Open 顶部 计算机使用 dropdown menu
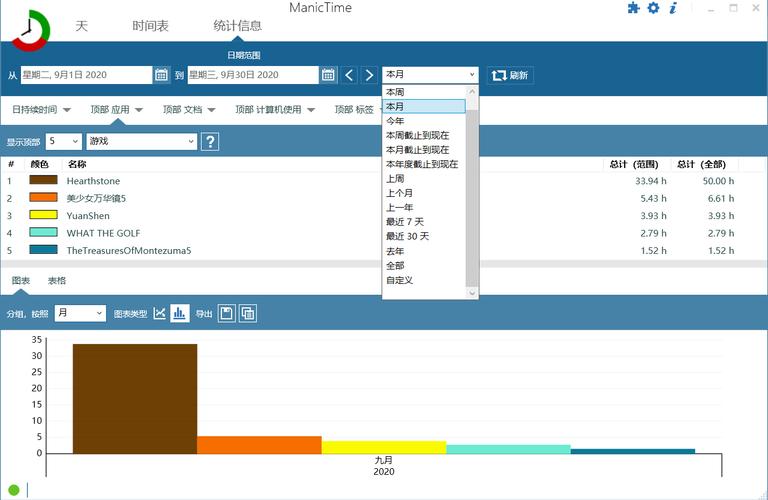Image resolution: width=768 pixels, height=500 pixels. point(275,110)
